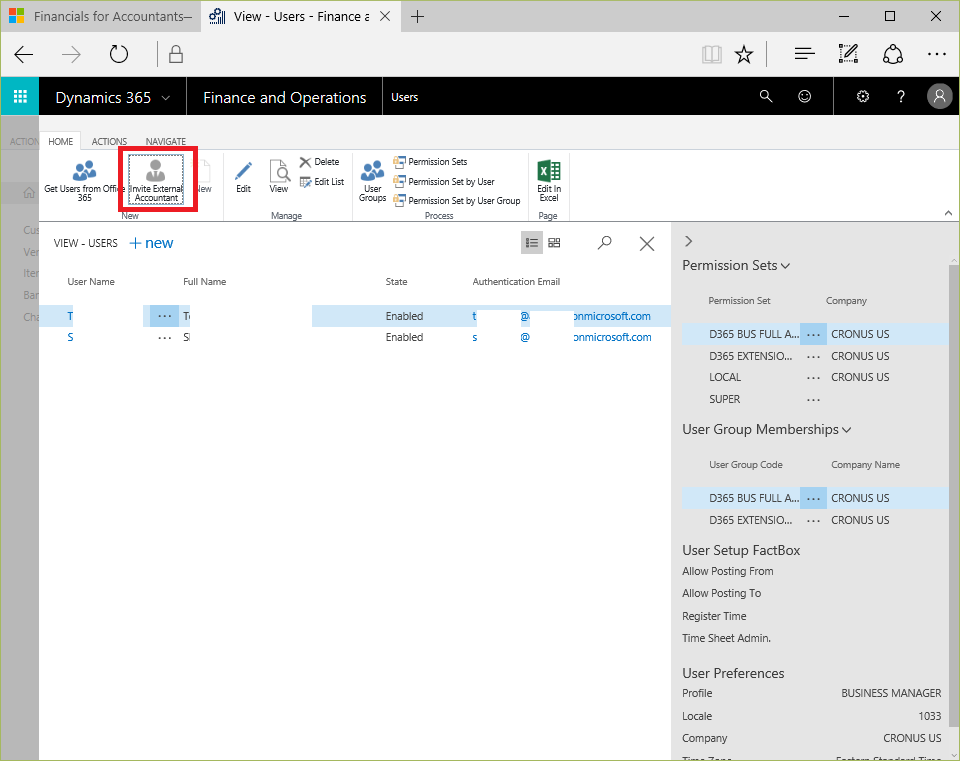
Task: Click the View magnifier icon in ribbon
Action: [279, 171]
